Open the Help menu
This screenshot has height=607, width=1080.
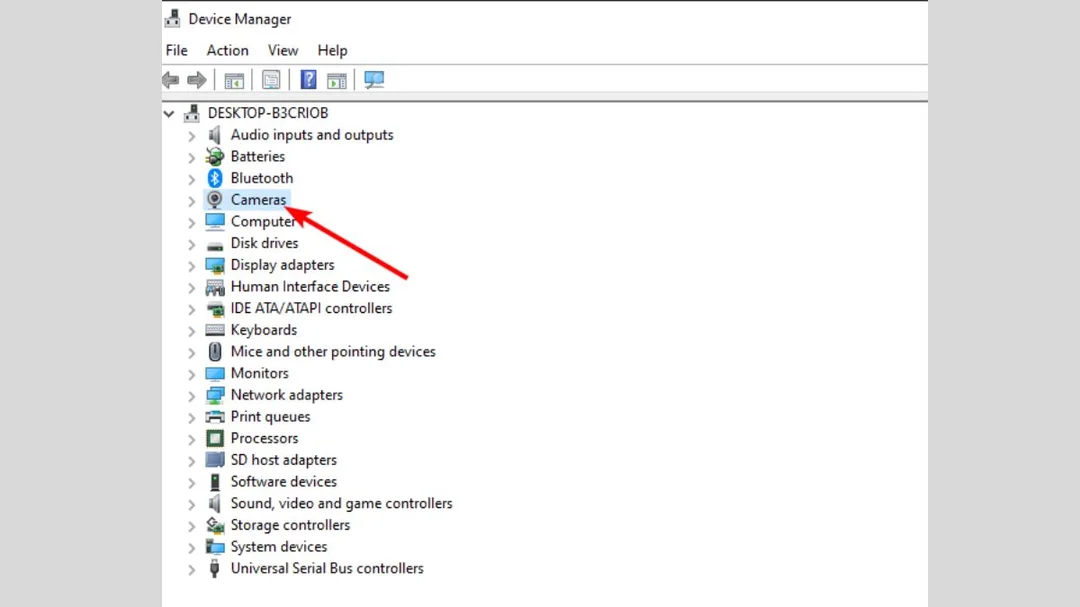(332, 50)
